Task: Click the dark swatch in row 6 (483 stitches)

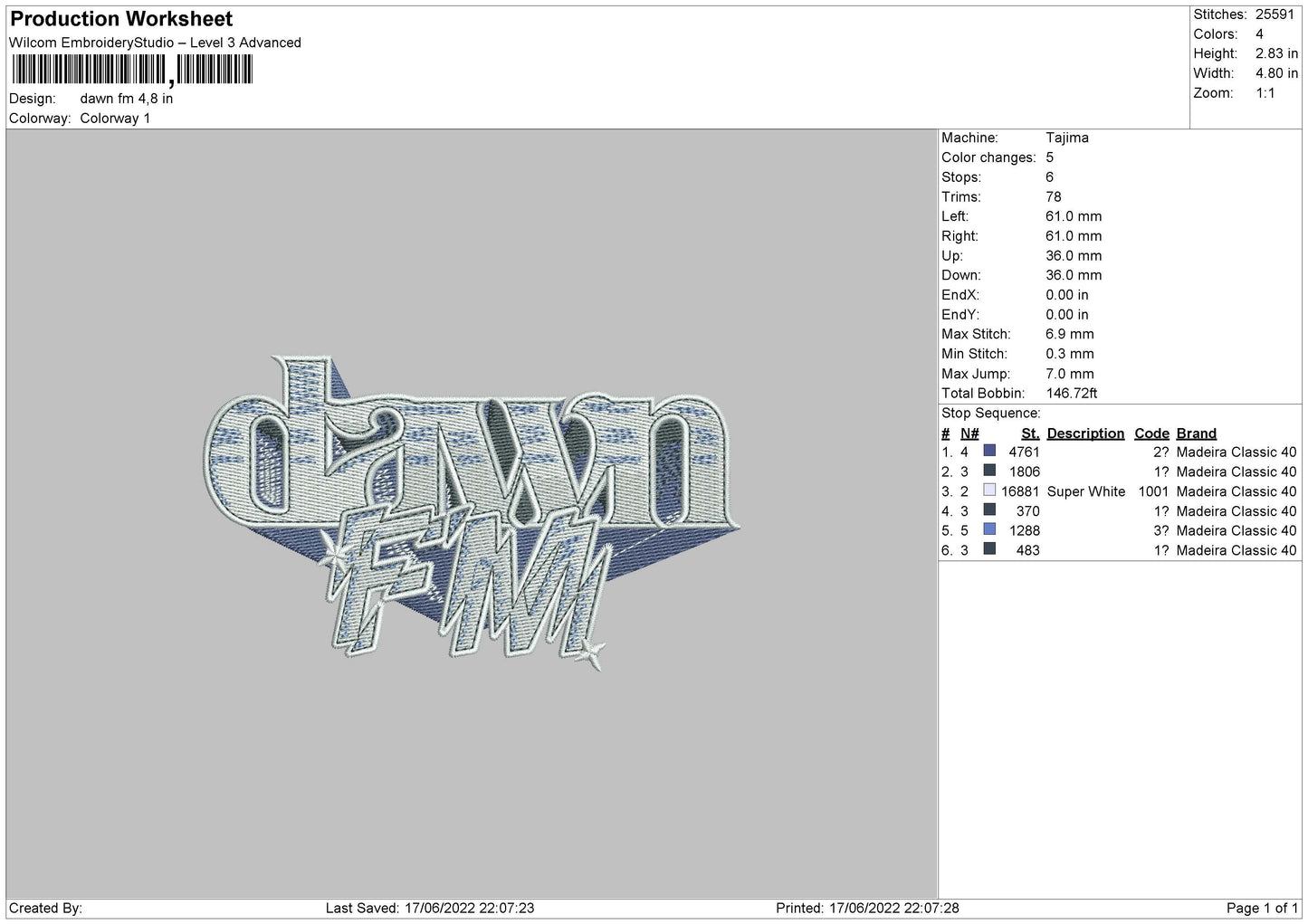Action: pos(989,550)
